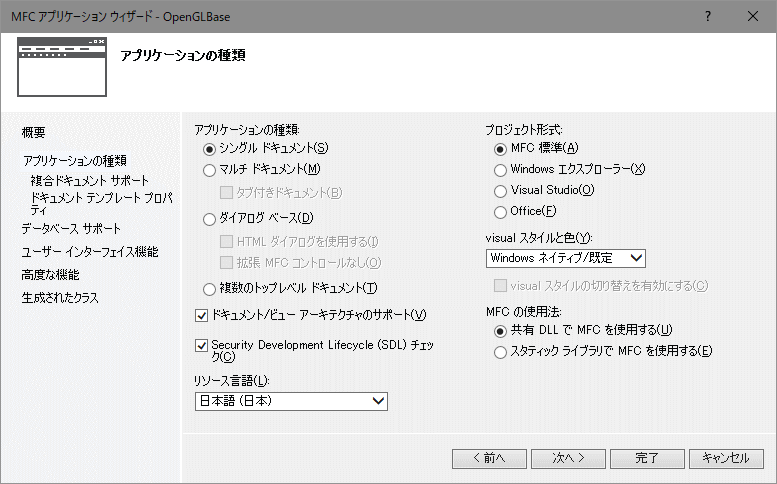The height and width of the screenshot is (484, 777).
Task: Select Office project style
Action: (500, 212)
